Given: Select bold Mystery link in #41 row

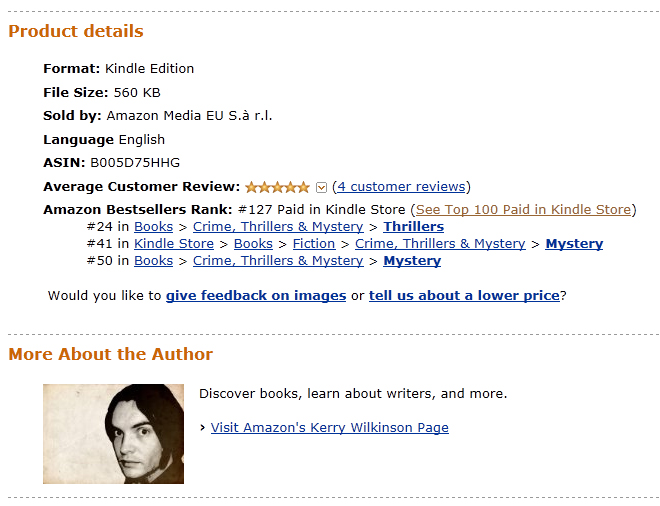Looking at the screenshot, I should tap(574, 244).
